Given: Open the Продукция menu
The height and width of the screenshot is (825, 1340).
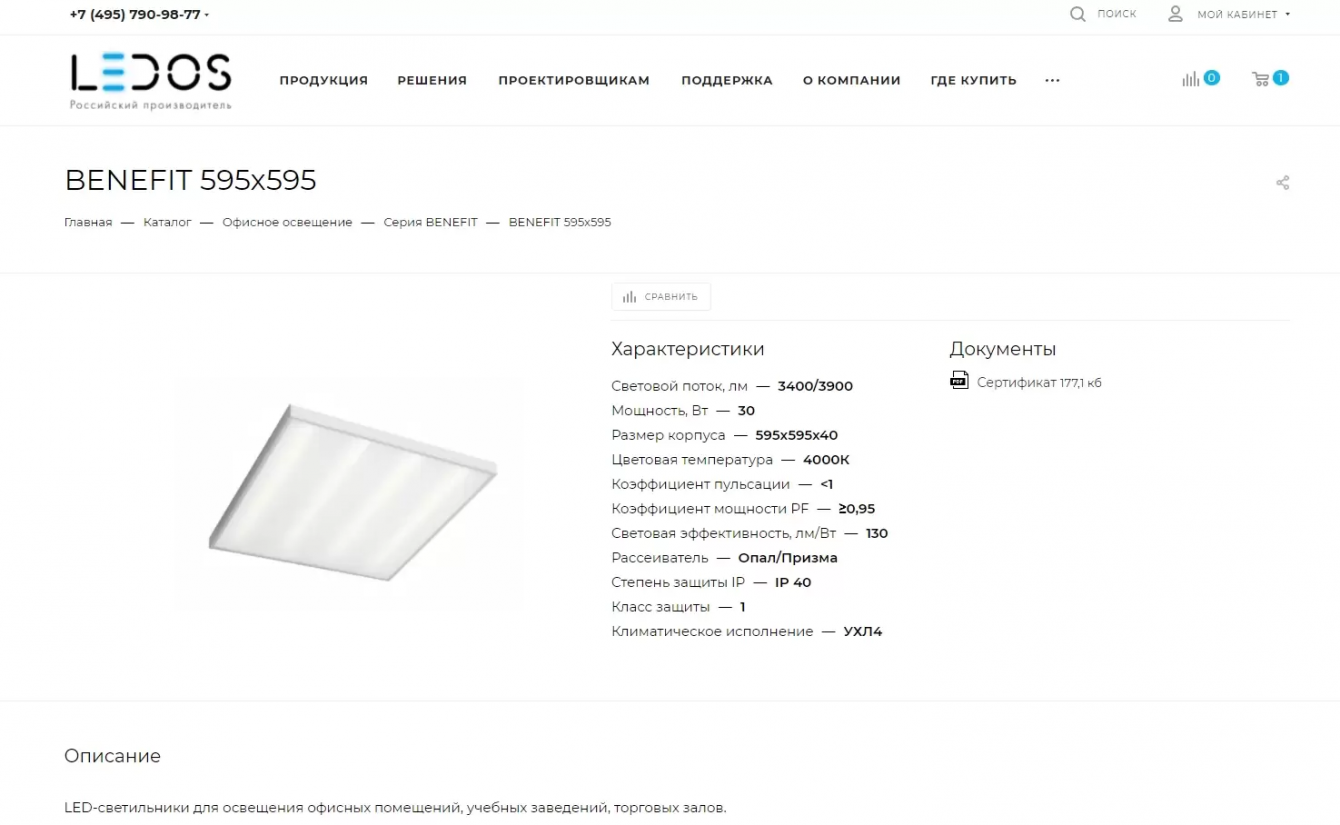Looking at the screenshot, I should [x=323, y=80].
